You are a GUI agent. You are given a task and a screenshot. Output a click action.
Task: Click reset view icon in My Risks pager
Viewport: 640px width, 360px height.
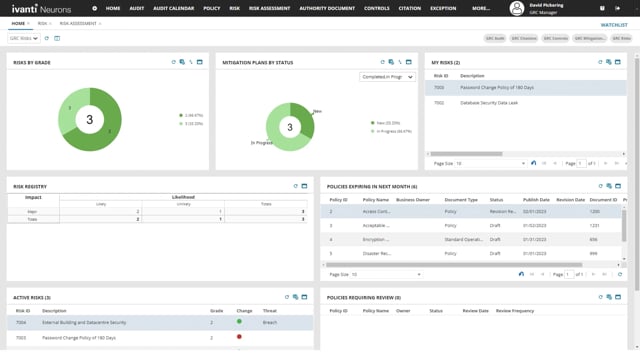(533, 163)
